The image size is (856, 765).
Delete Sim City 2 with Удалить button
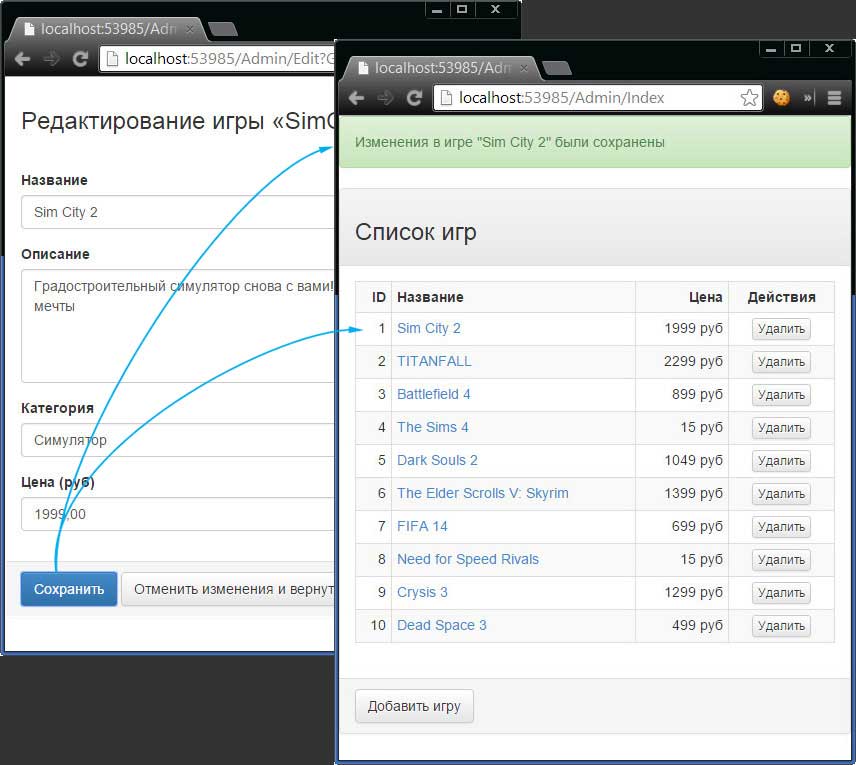(781, 329)
